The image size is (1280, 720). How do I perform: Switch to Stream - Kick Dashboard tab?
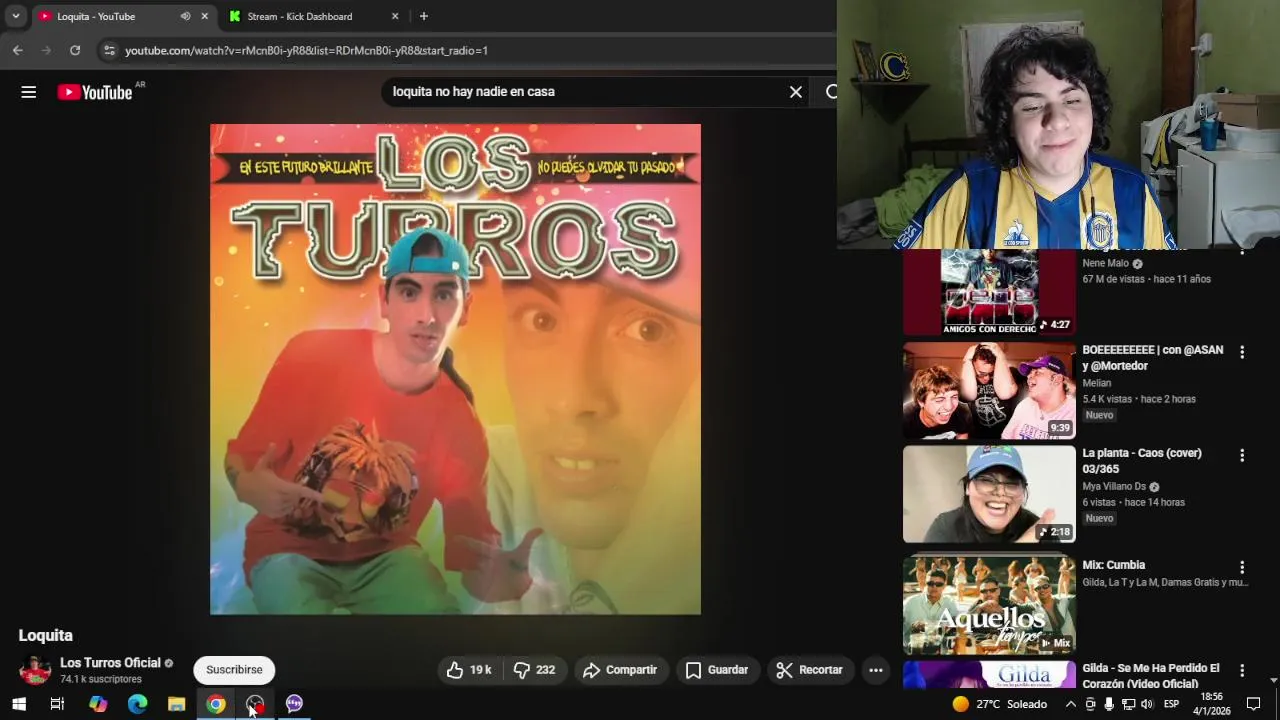[313, 16]
